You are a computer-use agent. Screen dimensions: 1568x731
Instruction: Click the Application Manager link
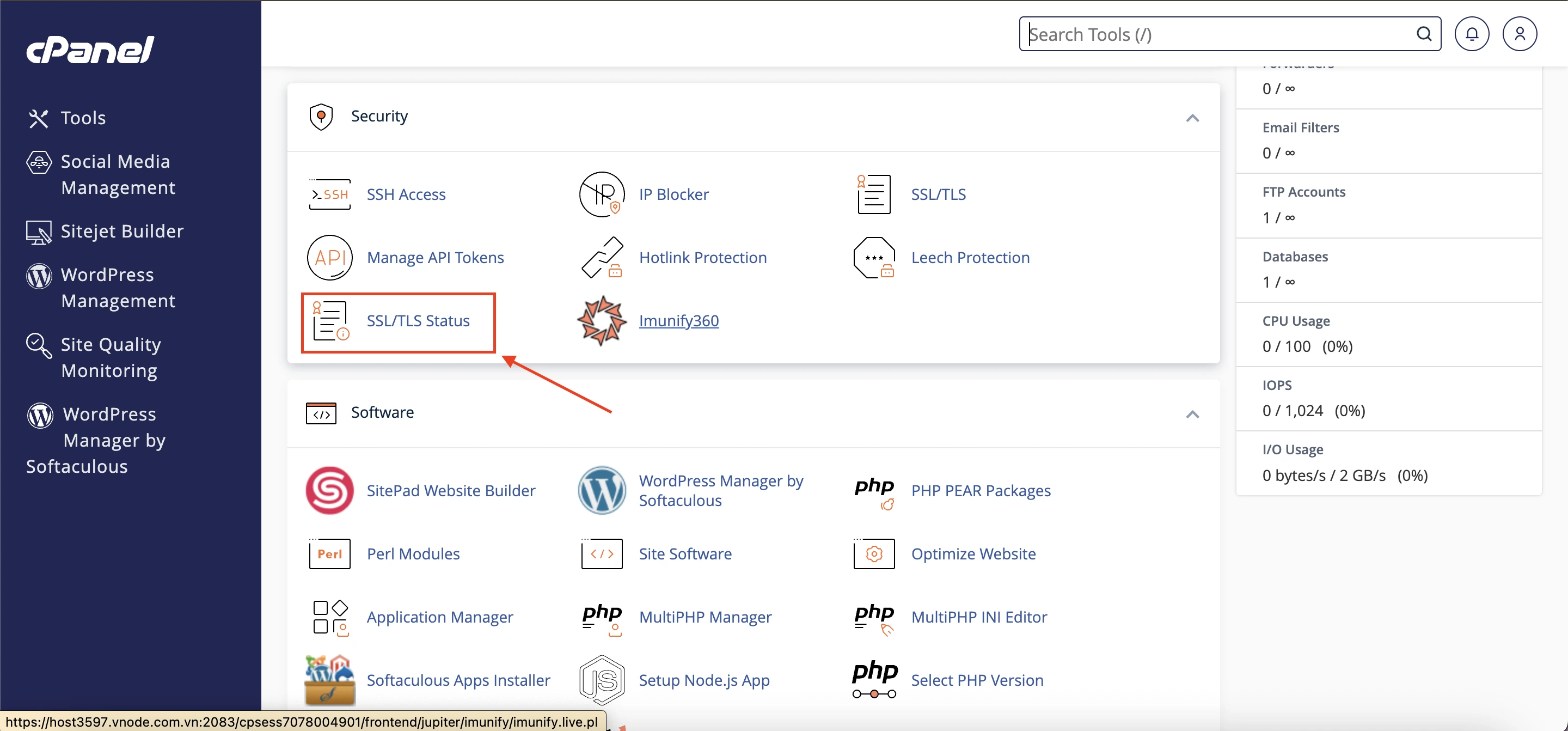click(440, 617)
